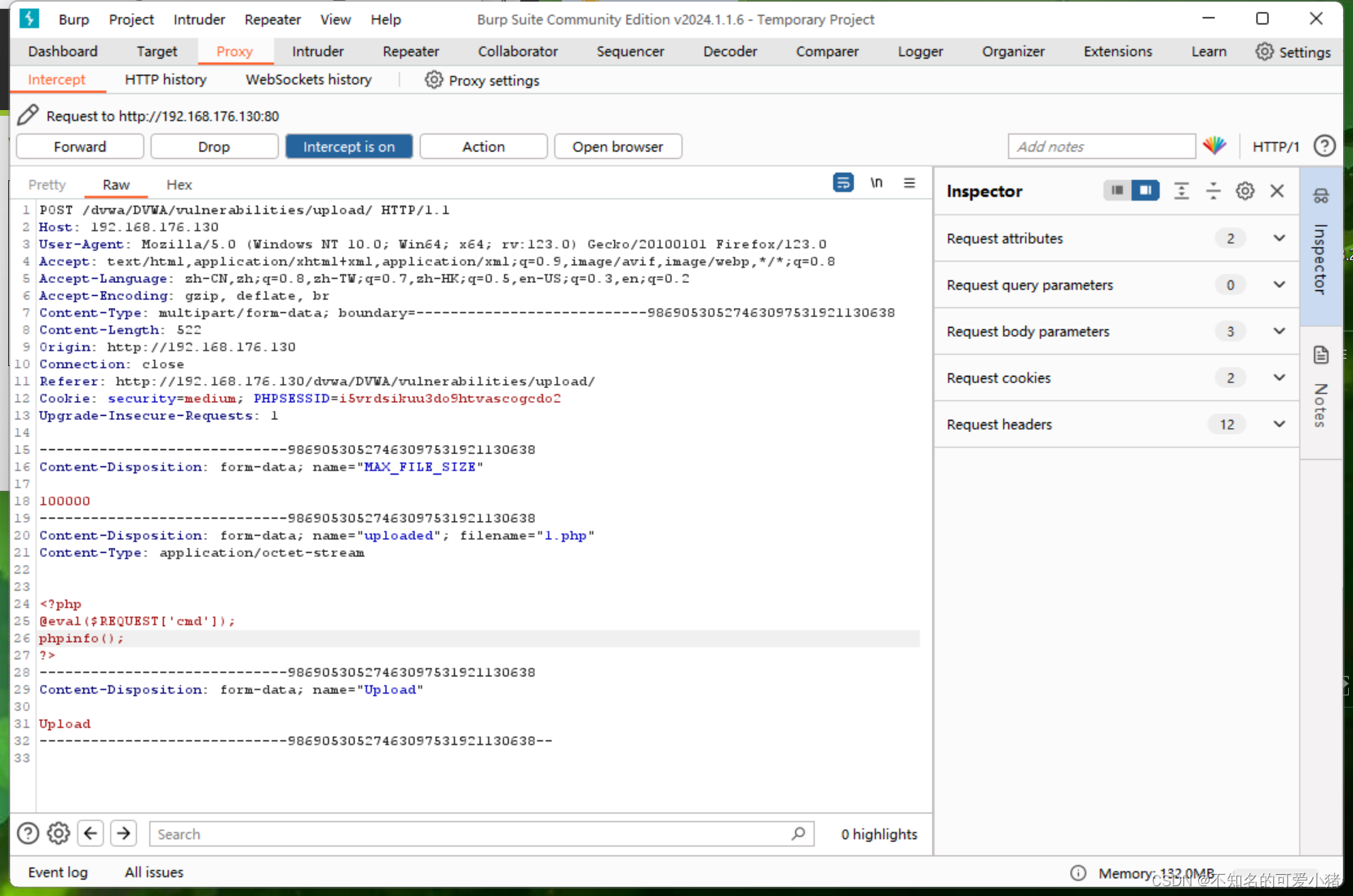
Task: Click the Inspector sidebar icon
Action: coord(1321,196)
